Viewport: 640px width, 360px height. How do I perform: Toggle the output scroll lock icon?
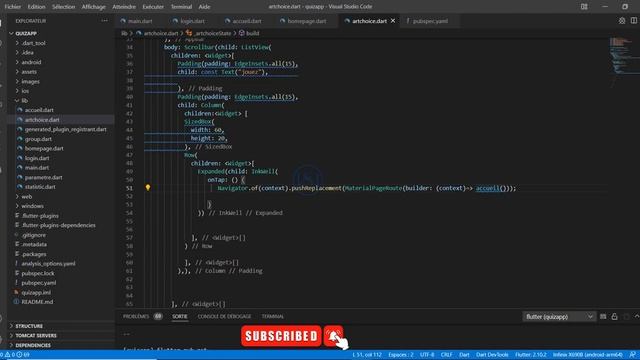[614, 317]
